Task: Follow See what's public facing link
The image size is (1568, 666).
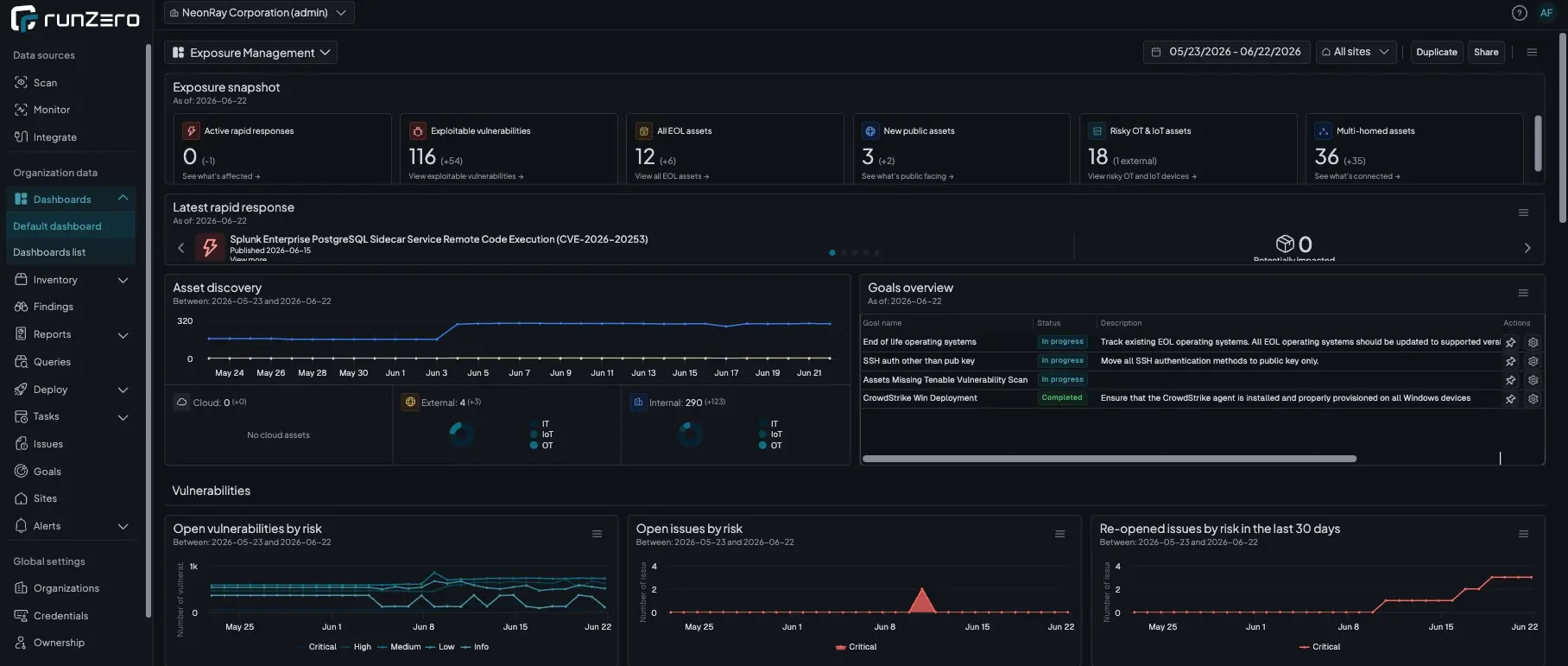Action: (x=907, y=176)
